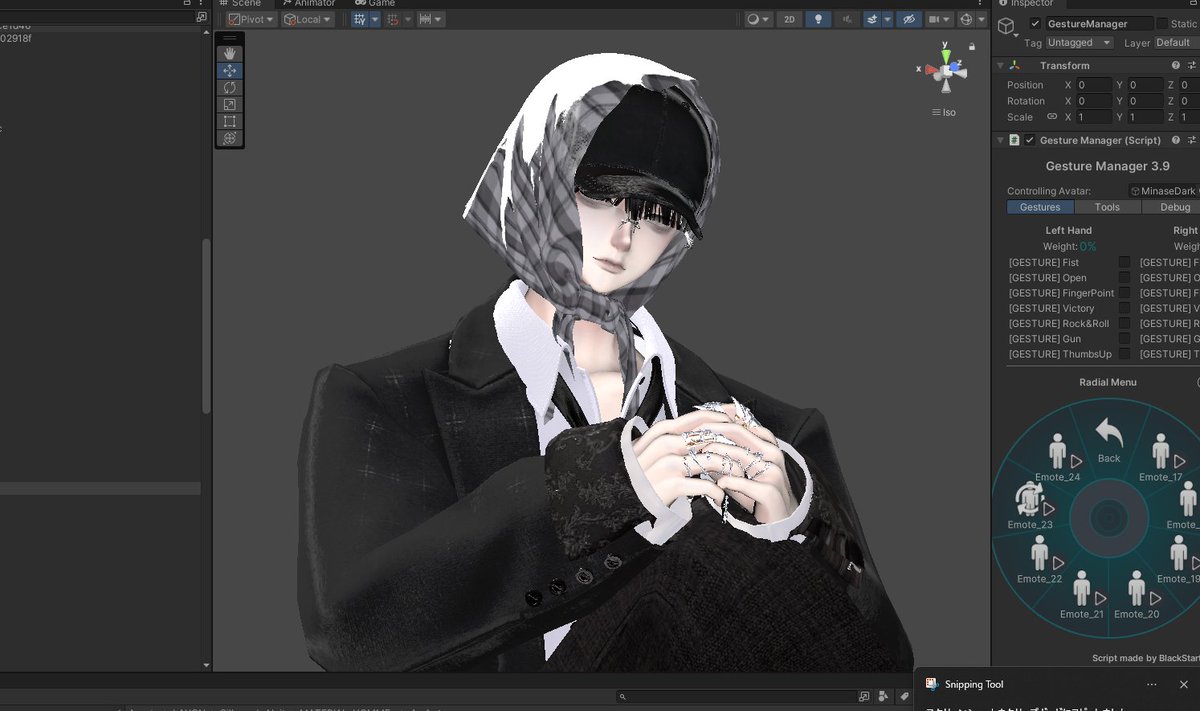Open the shading draw mode dropdown
This screenshot has width=1200, height=711.
(x=758, y=19)
